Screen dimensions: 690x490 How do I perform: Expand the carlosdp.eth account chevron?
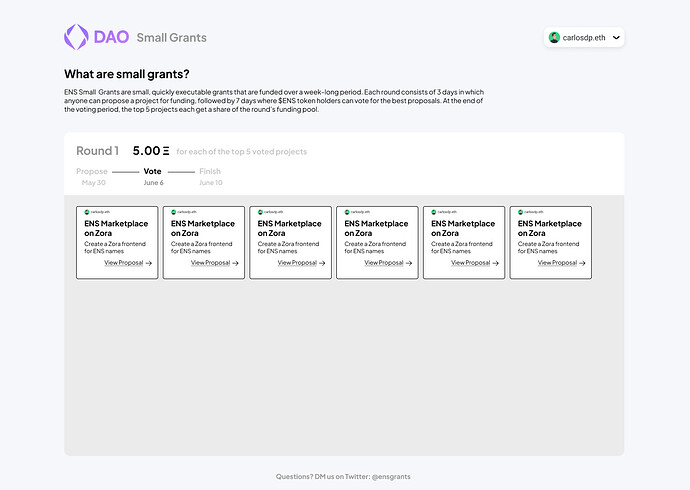616,37
